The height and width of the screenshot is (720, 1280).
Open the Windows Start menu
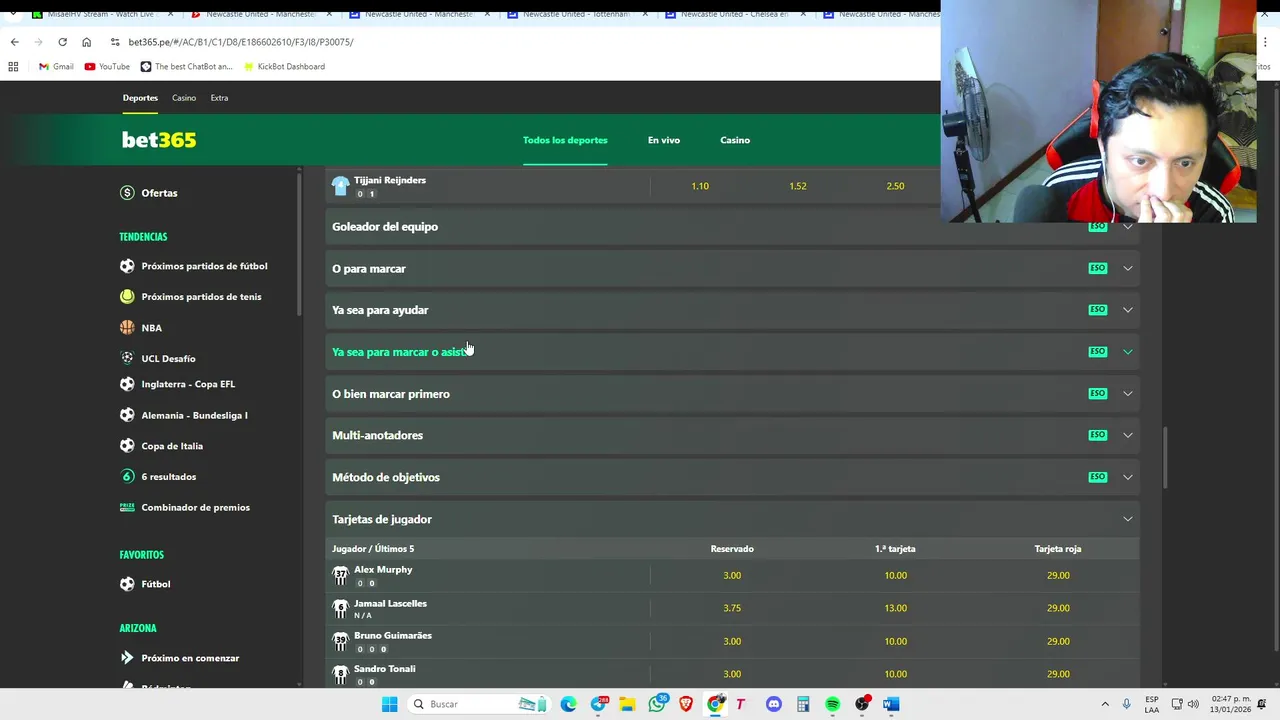click(389, 704)
